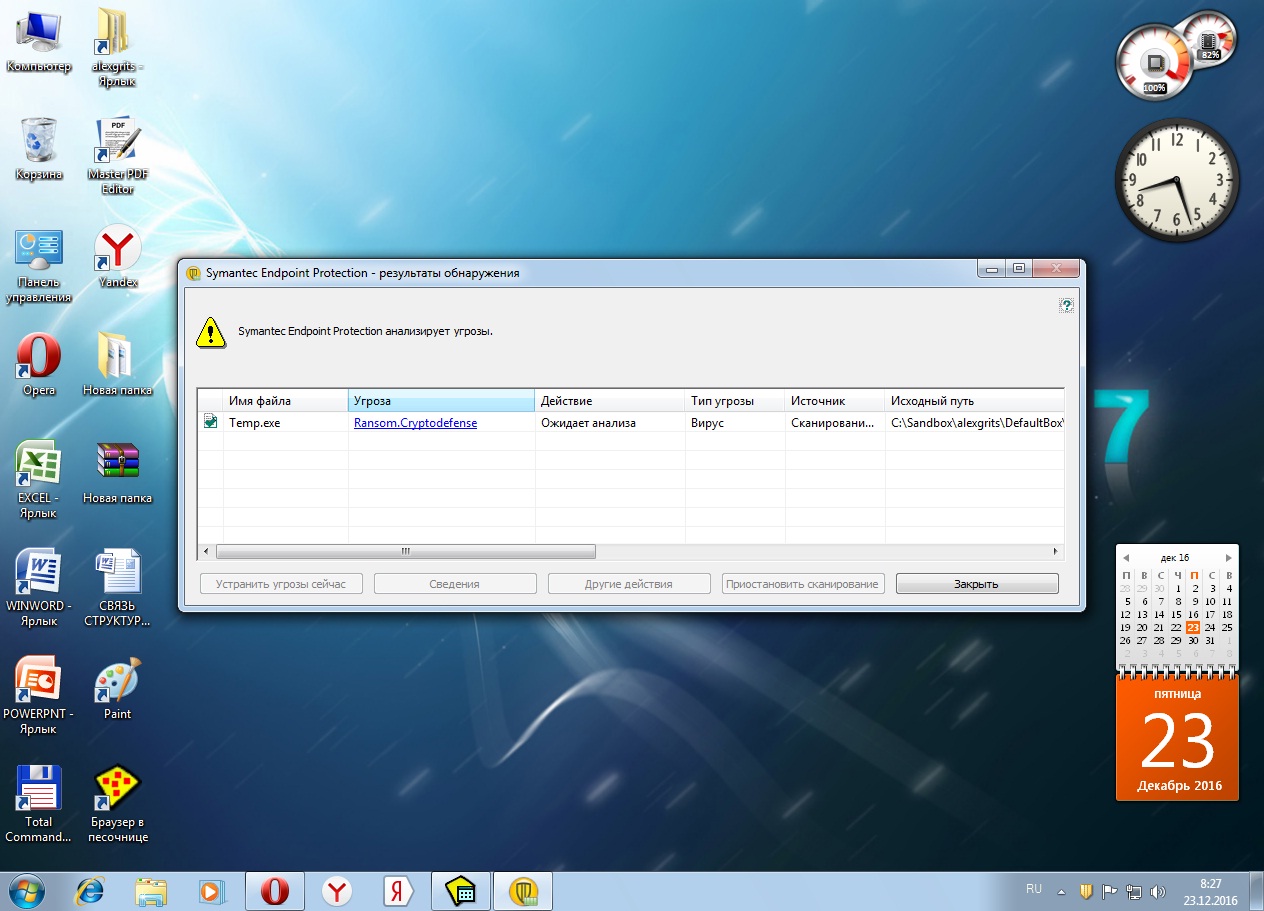Image resolution: width=1264 pixels, height=911 pixels.
Task: Open the Ransom.Cryptodefense threat link
Action: click(x=415, y=423)
